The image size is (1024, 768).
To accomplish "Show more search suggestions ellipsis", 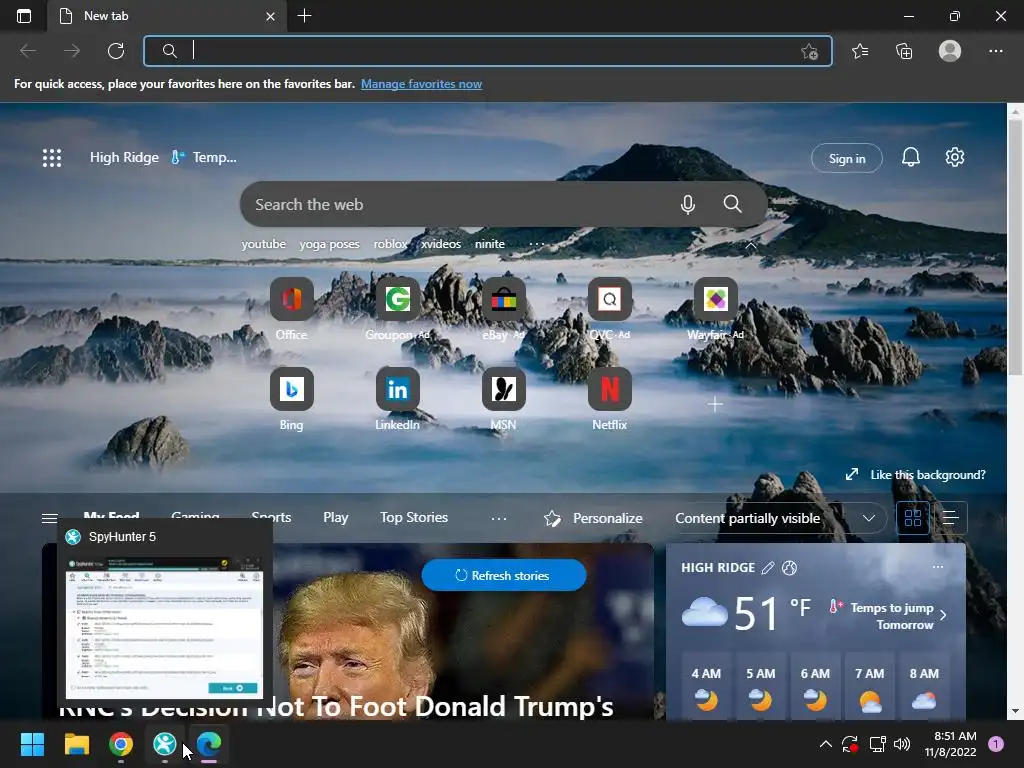I will [536, 244].
